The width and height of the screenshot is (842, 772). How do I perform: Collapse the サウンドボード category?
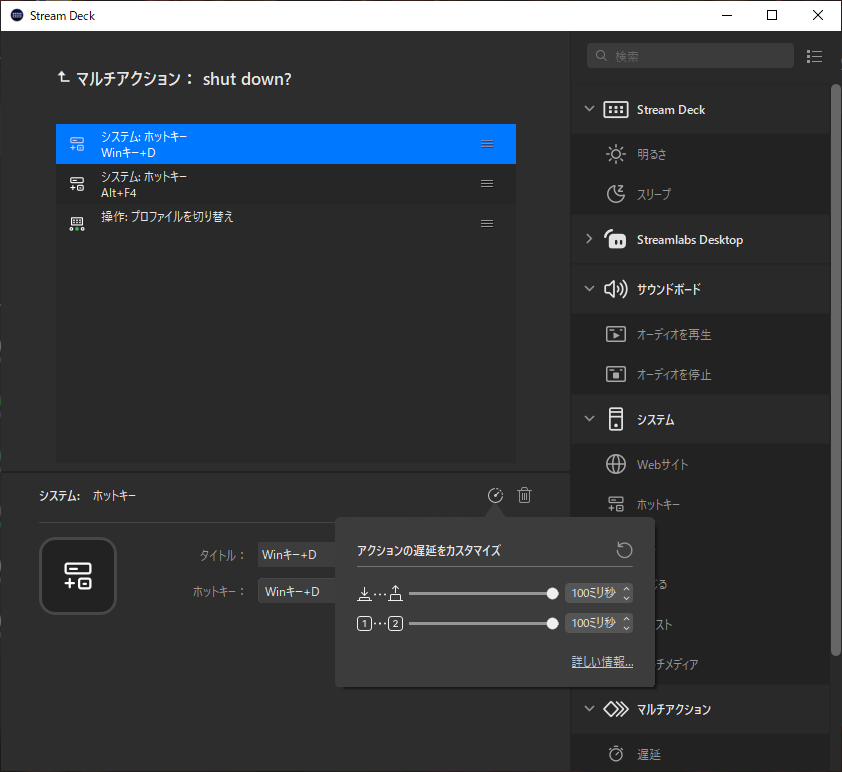(589, 289)
